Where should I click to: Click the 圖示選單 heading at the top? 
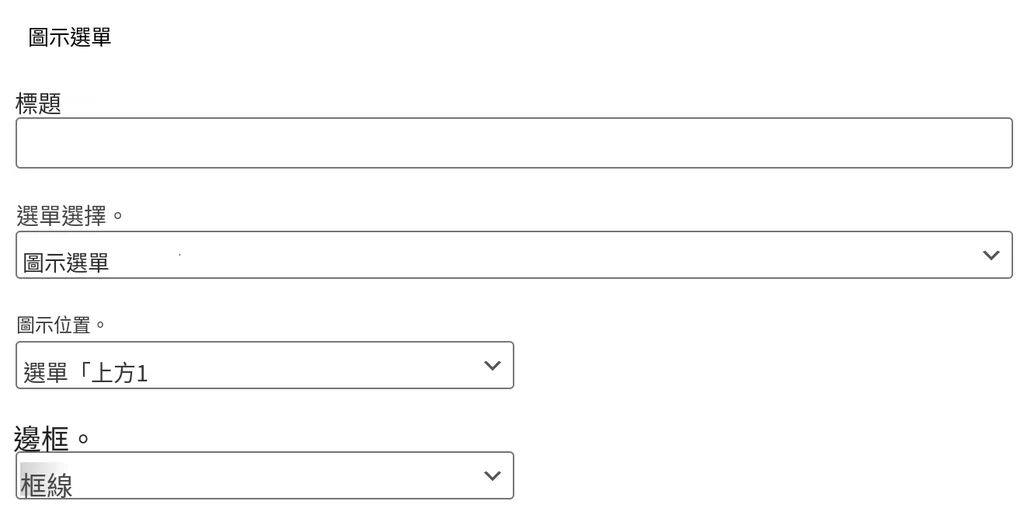(70, 37)
